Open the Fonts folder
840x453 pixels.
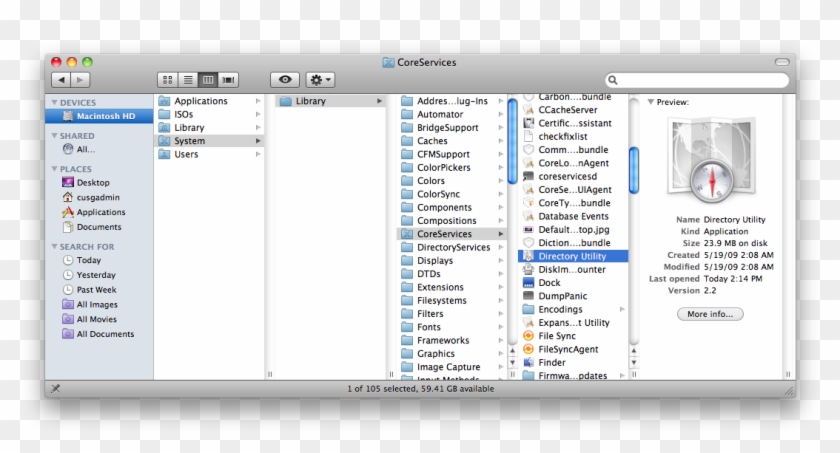coord(452,327)
